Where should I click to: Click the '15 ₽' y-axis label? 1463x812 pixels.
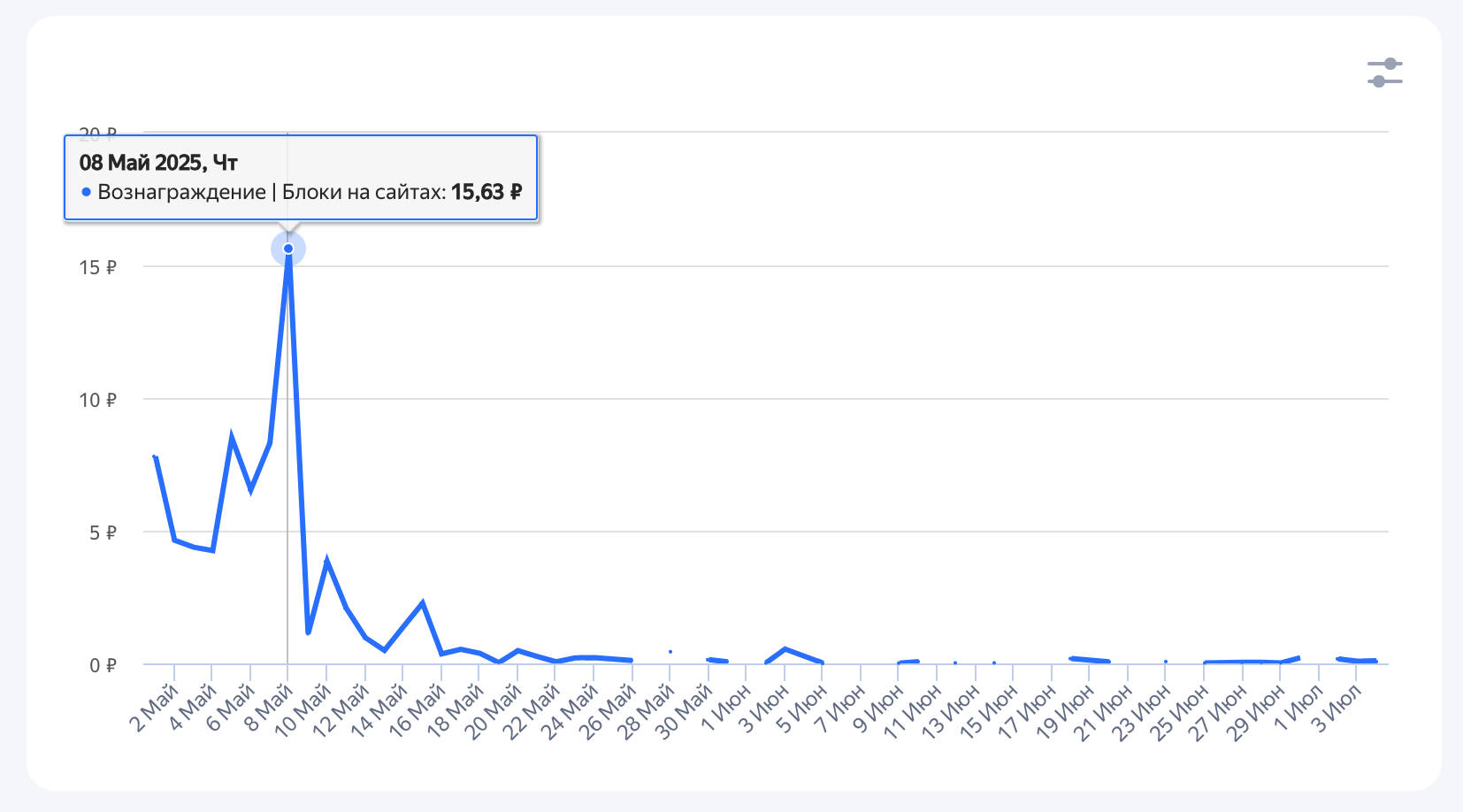97,267
